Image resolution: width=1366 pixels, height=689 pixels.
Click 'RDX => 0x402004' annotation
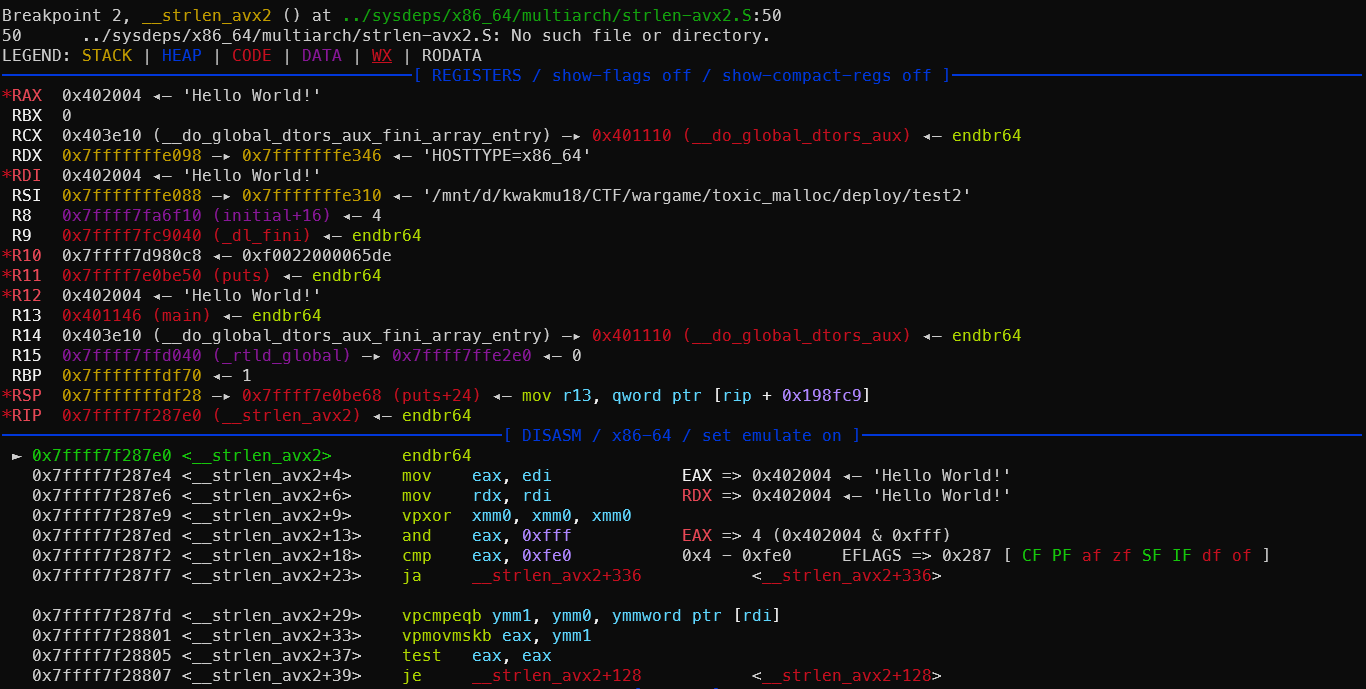756,495
